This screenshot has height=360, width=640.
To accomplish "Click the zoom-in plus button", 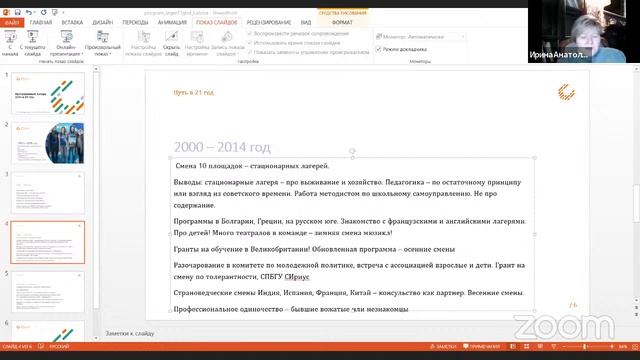I will 611,347.
